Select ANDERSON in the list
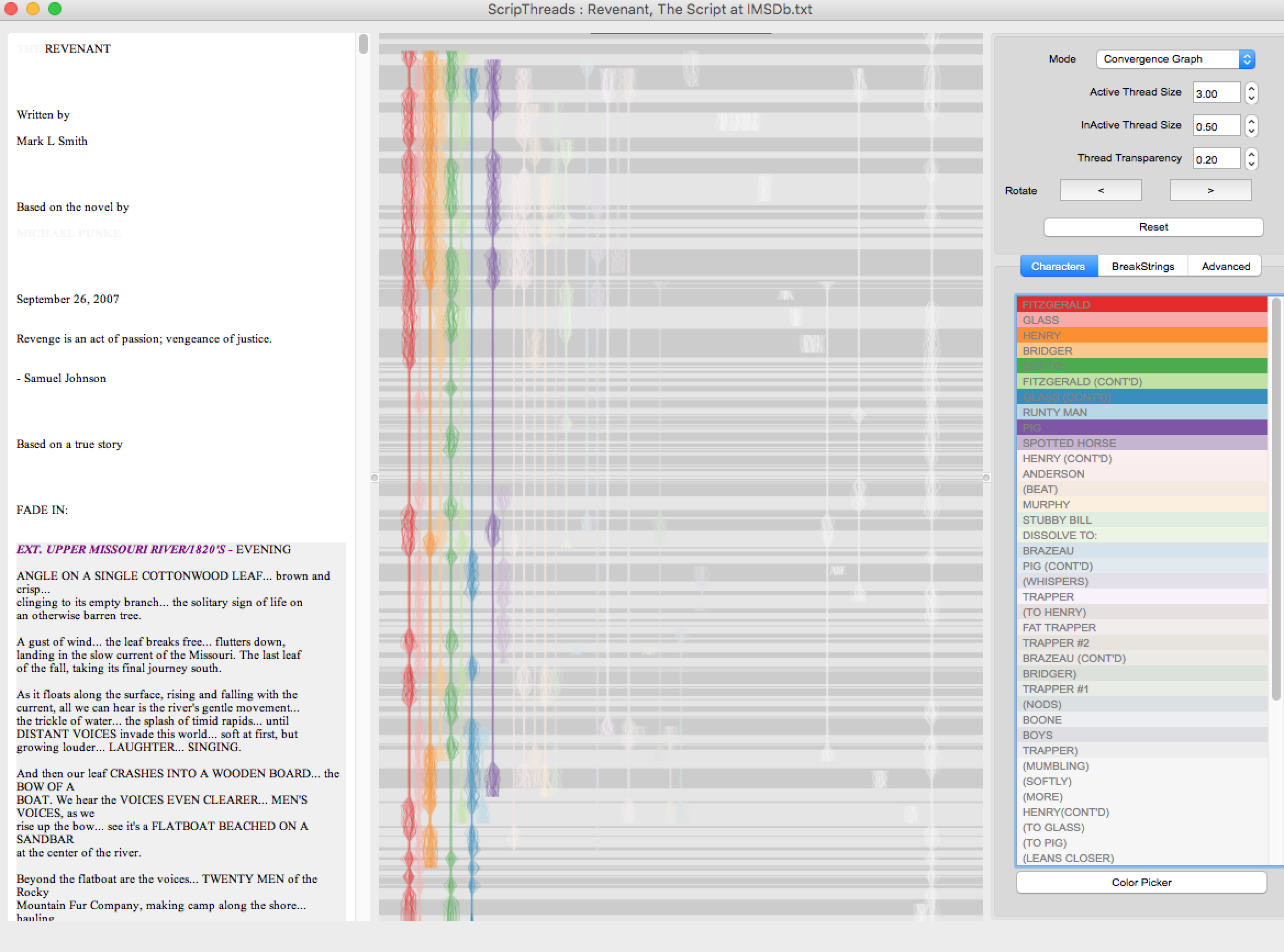The image size is (1284, 952). 1142,474
